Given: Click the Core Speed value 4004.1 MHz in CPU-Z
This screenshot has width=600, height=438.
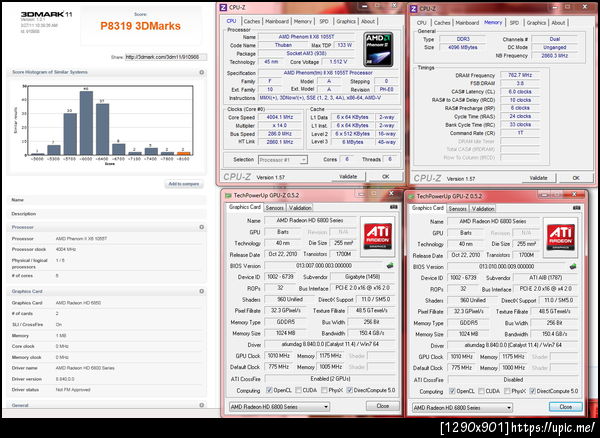Looking at the screenshot, I should (x=280, y=117).
